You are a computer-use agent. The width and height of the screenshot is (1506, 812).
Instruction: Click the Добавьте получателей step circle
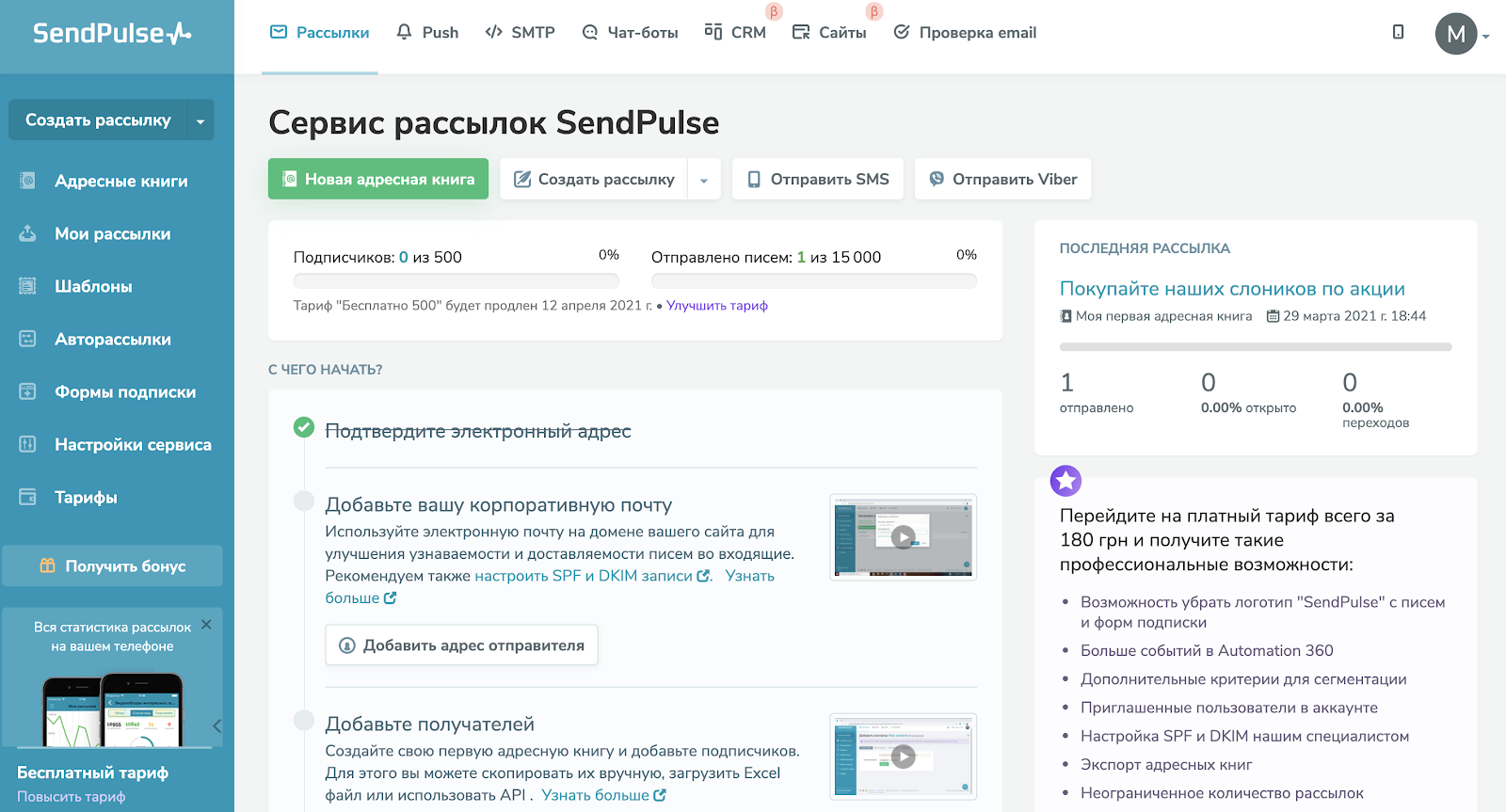point(304,721)
